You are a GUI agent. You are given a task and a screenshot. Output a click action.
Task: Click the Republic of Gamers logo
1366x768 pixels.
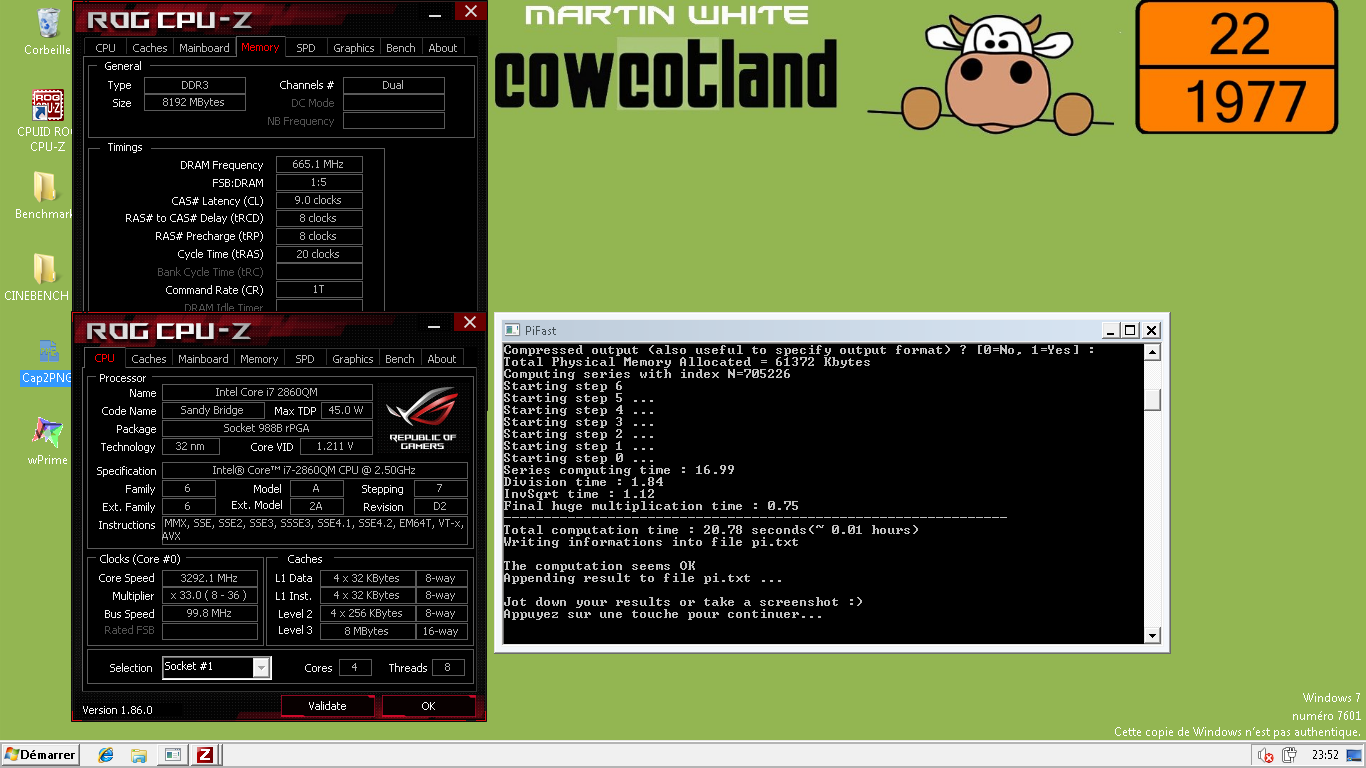[422, 419]
